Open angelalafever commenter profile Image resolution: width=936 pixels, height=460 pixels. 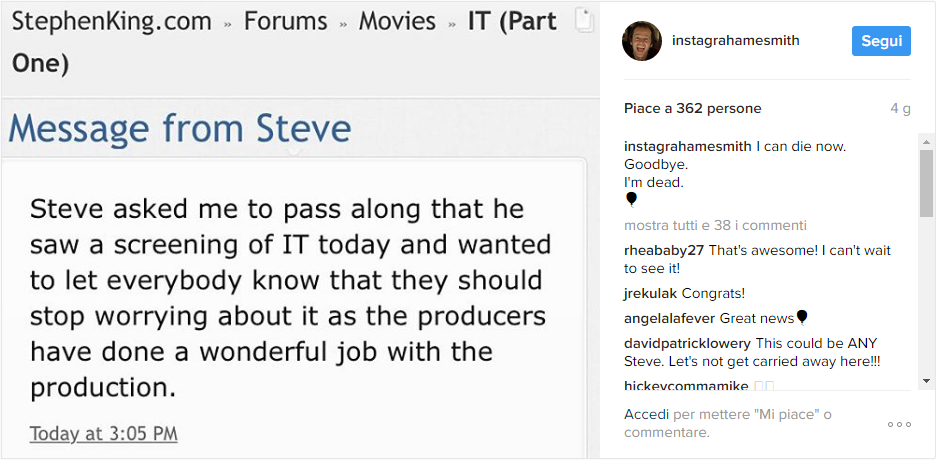pos(669,319)
